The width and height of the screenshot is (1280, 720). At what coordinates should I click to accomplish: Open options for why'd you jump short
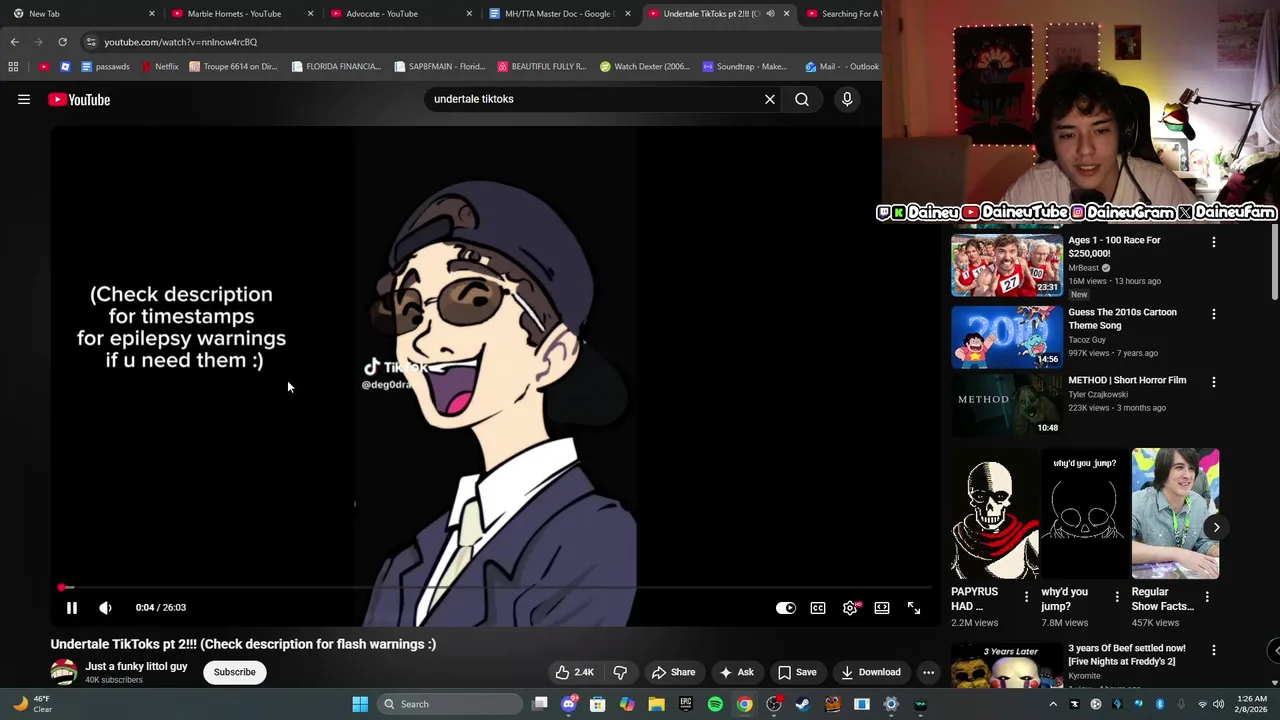1117,597
